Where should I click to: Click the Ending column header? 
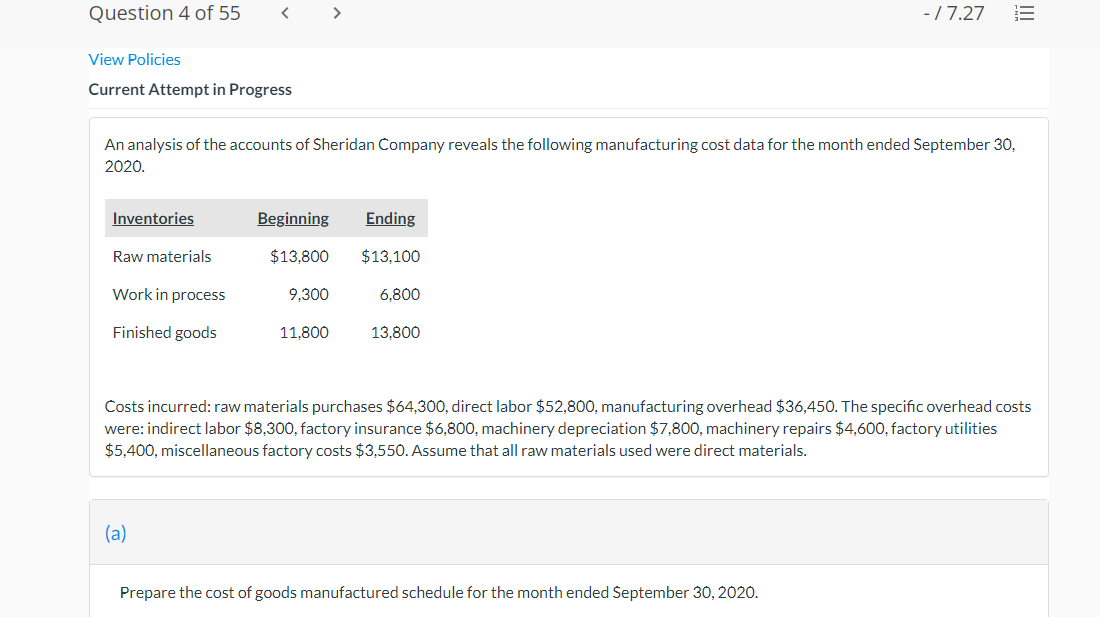click(x=390, y=219)
